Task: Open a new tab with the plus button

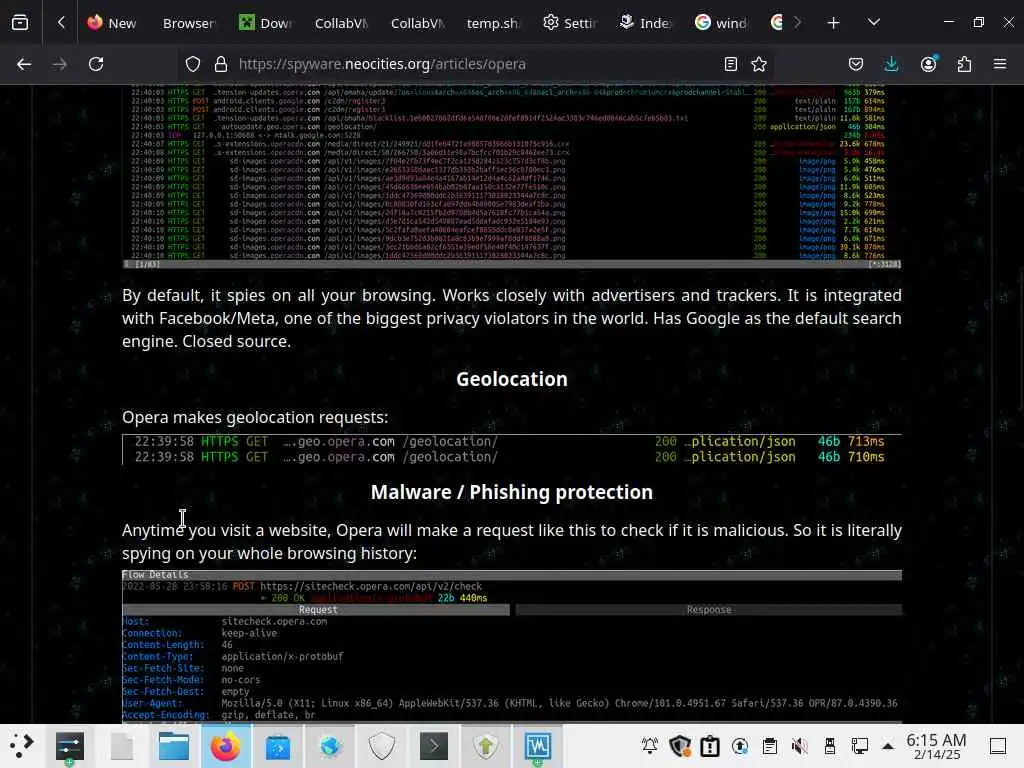Action: click(x=833, y=23)
